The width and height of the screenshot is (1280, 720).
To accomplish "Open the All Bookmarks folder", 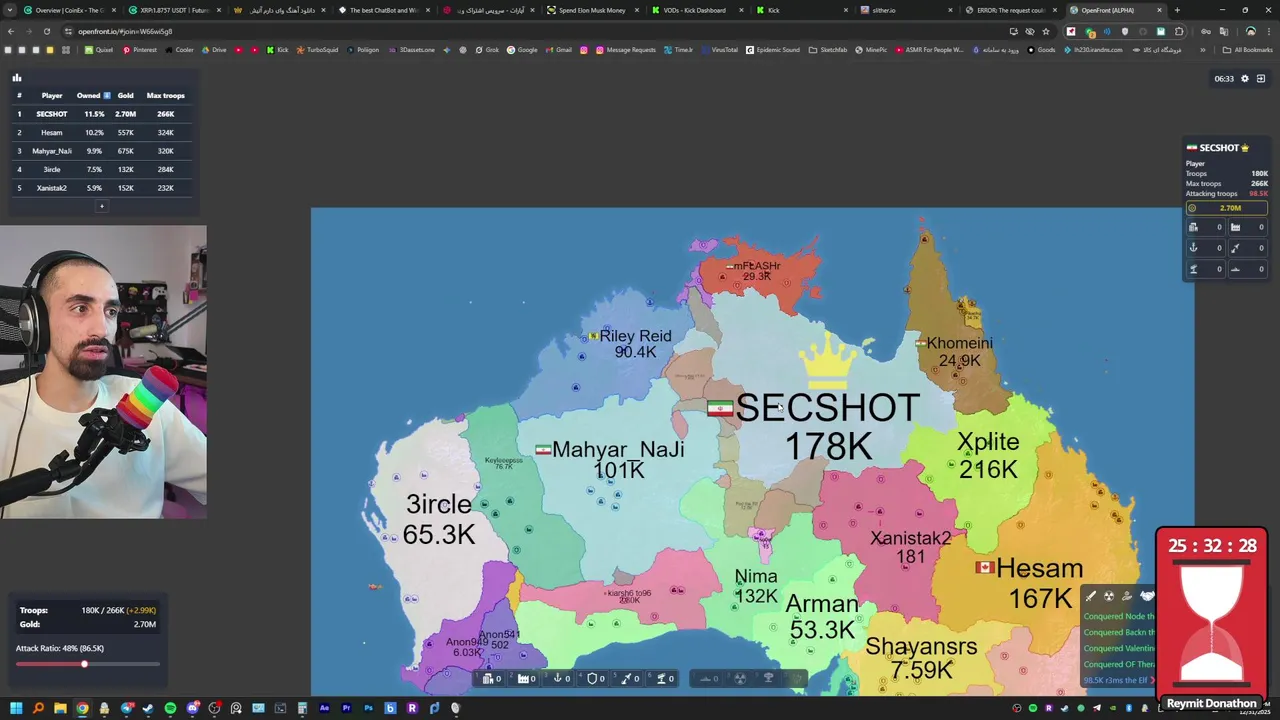I will pyautogui.click(x=1248, y=50).
